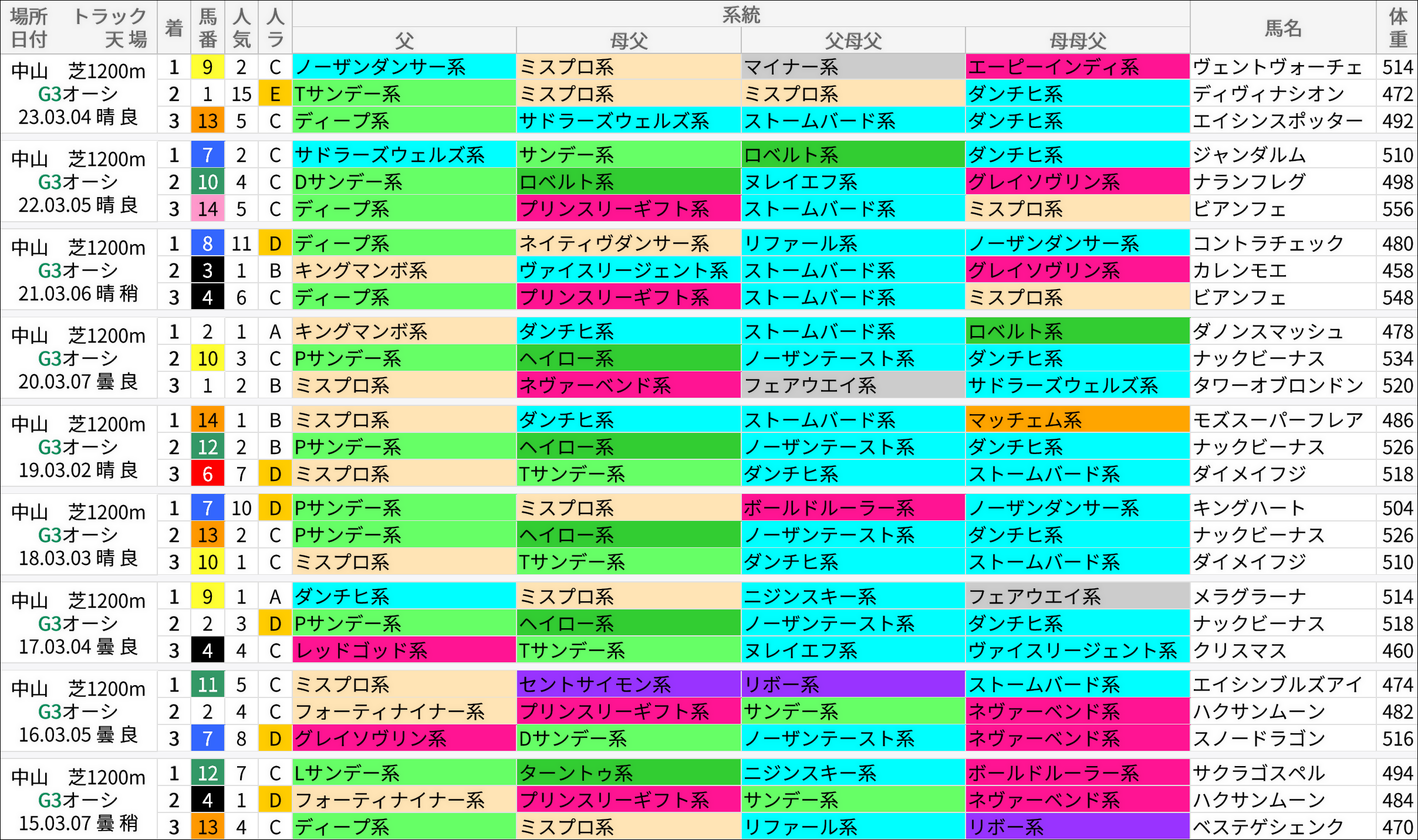Click the 20.03.07 曇 良 race date
The height and width of the screenshot is (840, 1418).
78,382
